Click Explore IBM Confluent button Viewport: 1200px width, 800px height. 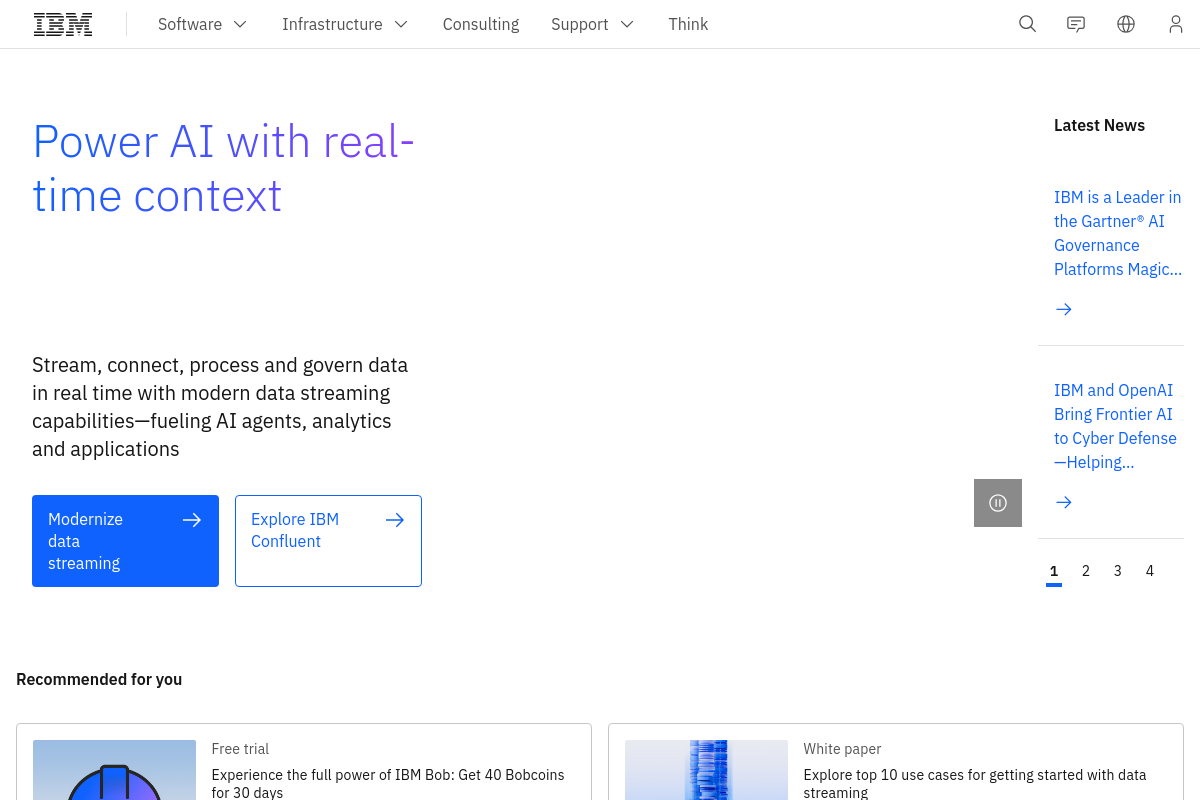point(328,541)
